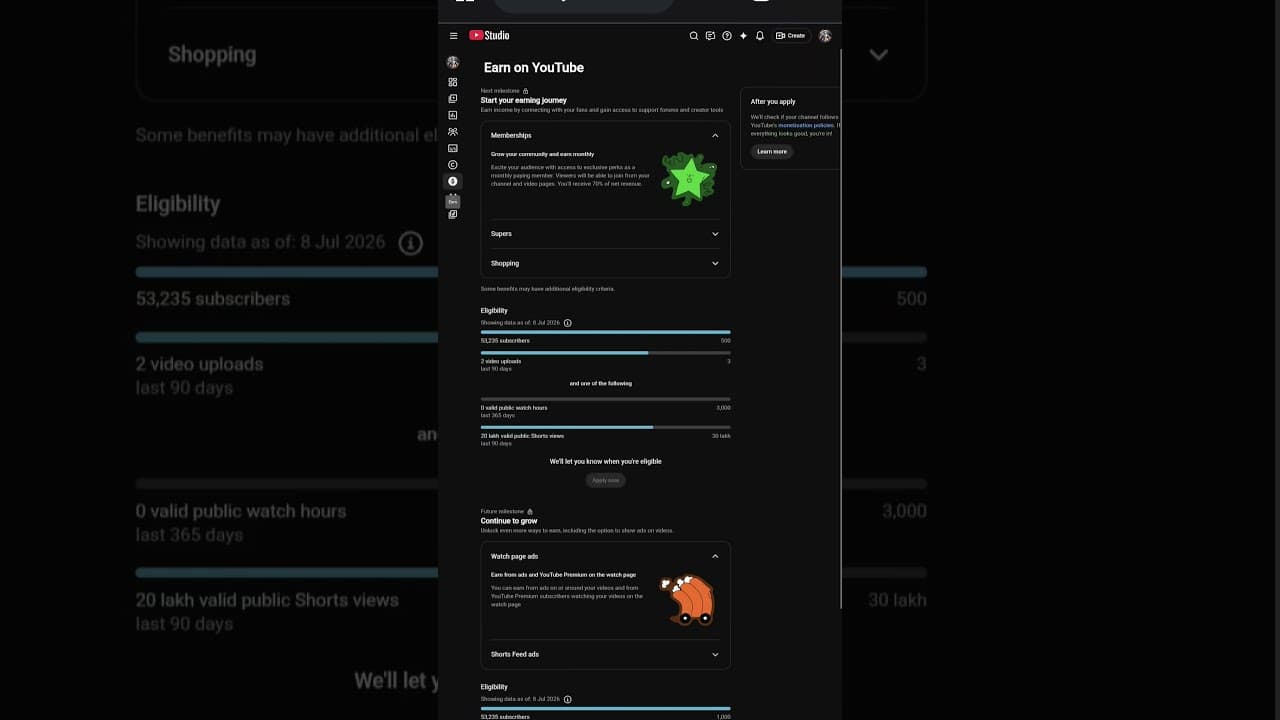The image size is (1280, 720).
Task: Open the send feedback icon in header
Action: (x=710, y=36)
